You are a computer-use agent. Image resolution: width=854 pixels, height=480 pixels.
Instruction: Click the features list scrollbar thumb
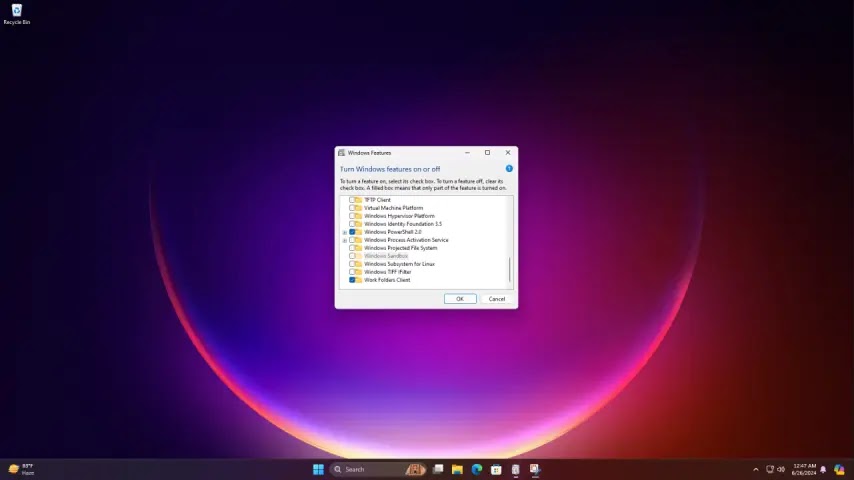[x=510, y=270]
